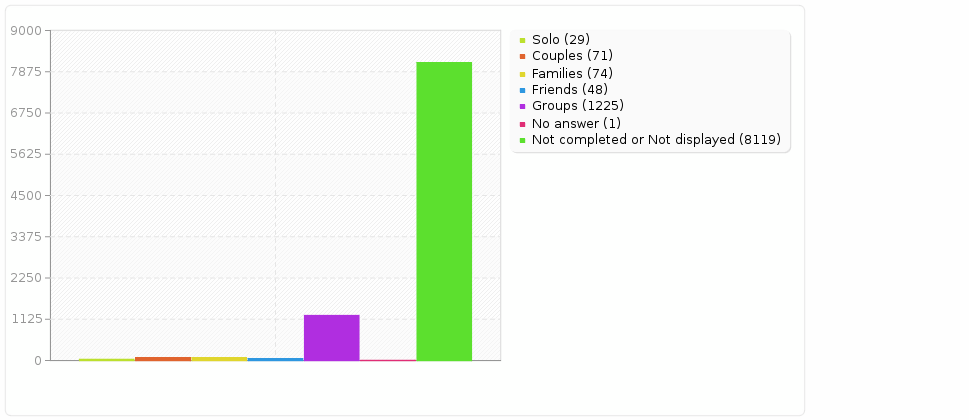969x420 pixels.
Task: Select the 'Families (74)' legend label
Action: click(x=572, y=73)
